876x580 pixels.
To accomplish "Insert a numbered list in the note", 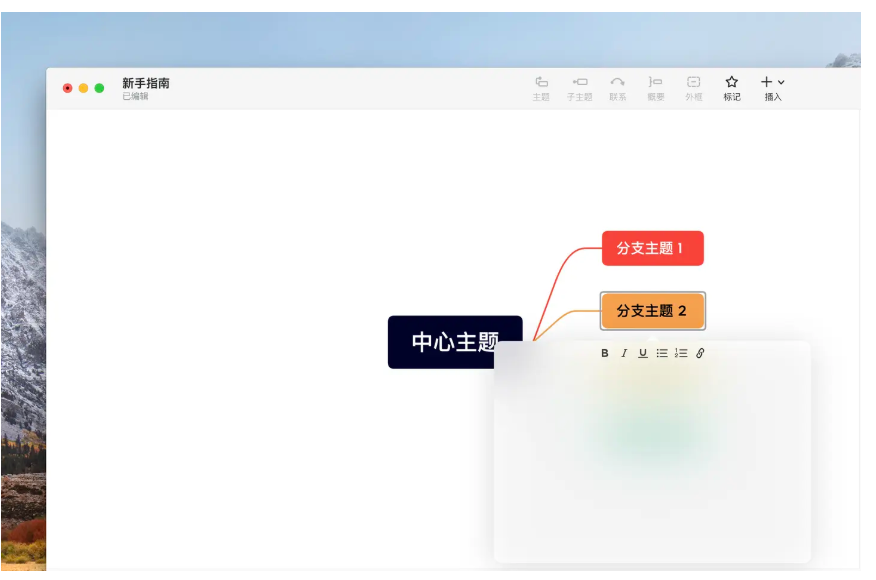I will (681, 353).
